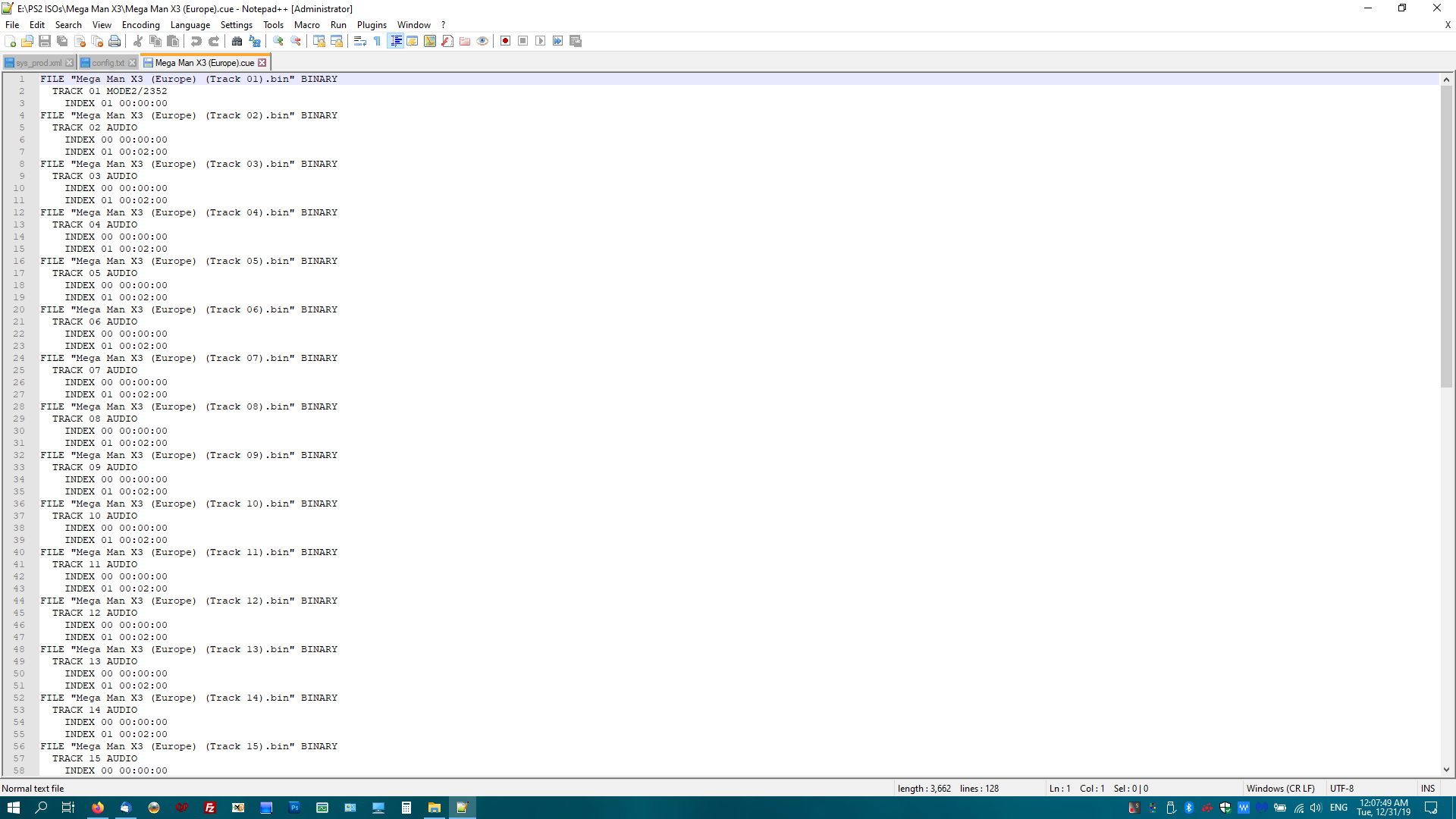1456x819 pixels.
Task: Run the macro multiple times icon
Action: 558,41
